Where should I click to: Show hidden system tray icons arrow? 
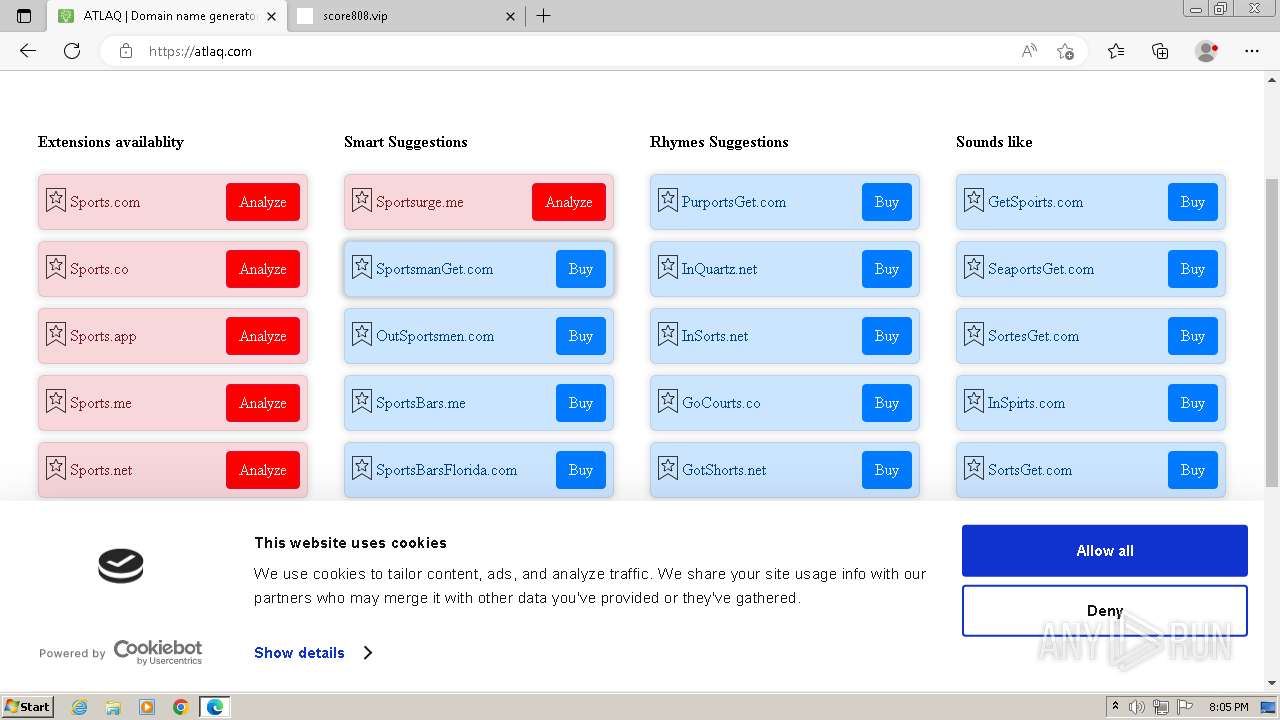tap(1115, 707)
